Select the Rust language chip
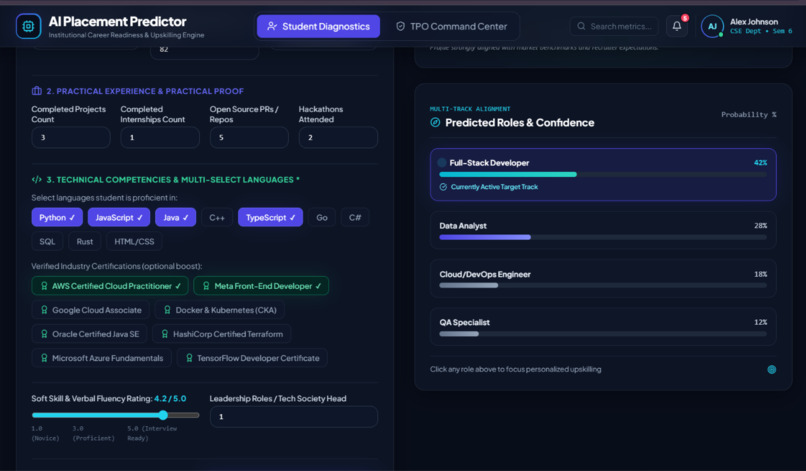Viewport: 806px width, 471px height. pos(85,242)
